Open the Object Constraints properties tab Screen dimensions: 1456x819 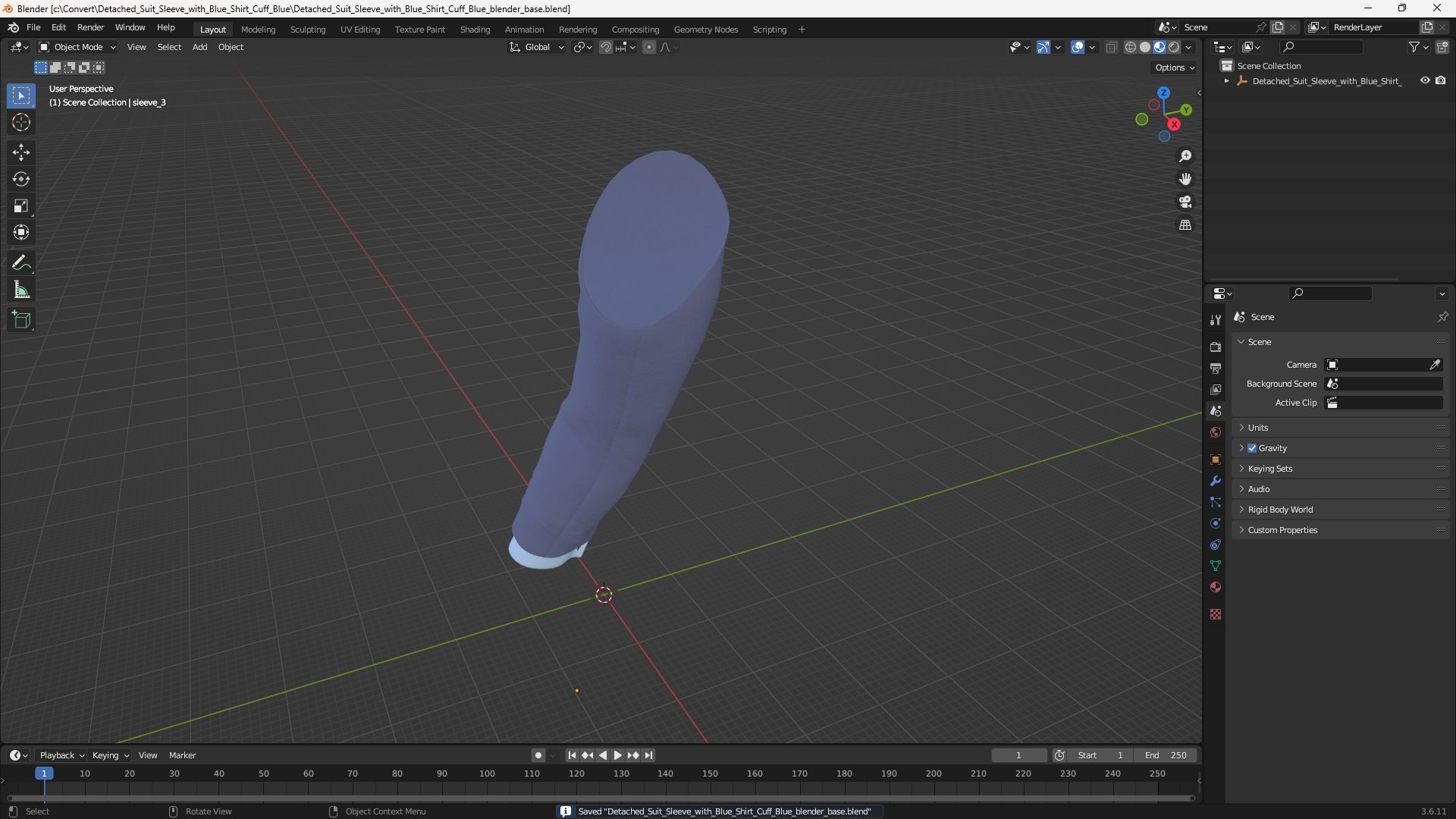pos(1216,544)
